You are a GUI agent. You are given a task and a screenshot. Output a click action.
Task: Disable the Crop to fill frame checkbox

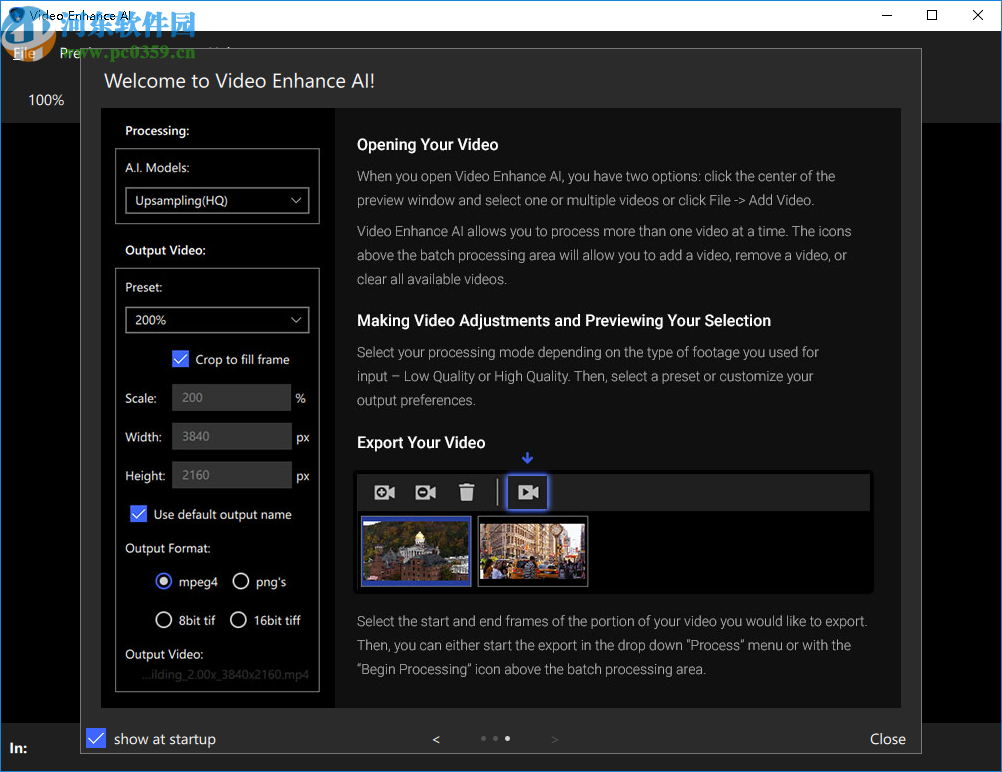coord(181,358)
